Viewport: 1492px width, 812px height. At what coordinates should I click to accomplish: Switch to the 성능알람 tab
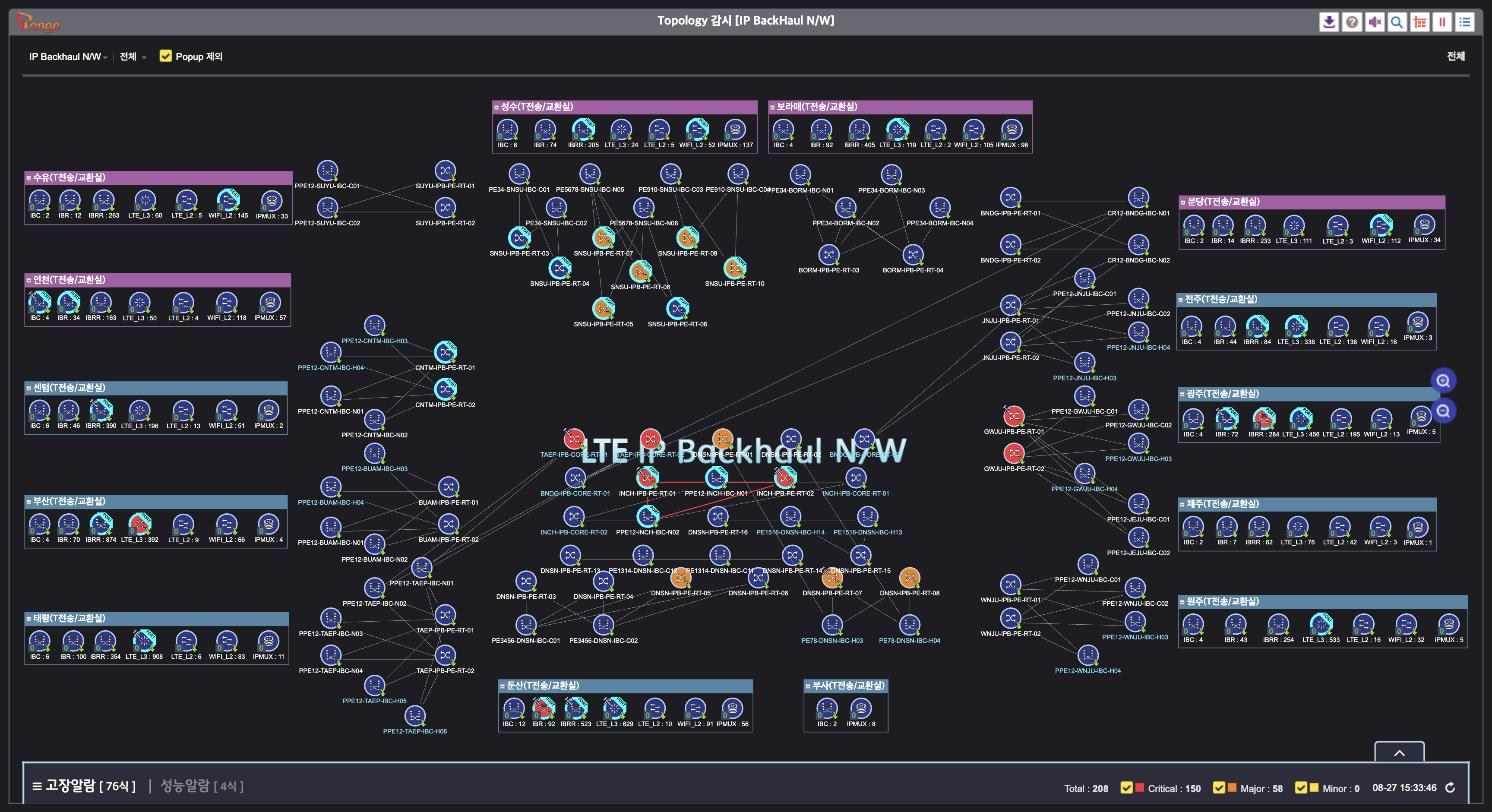click(202, 787)
